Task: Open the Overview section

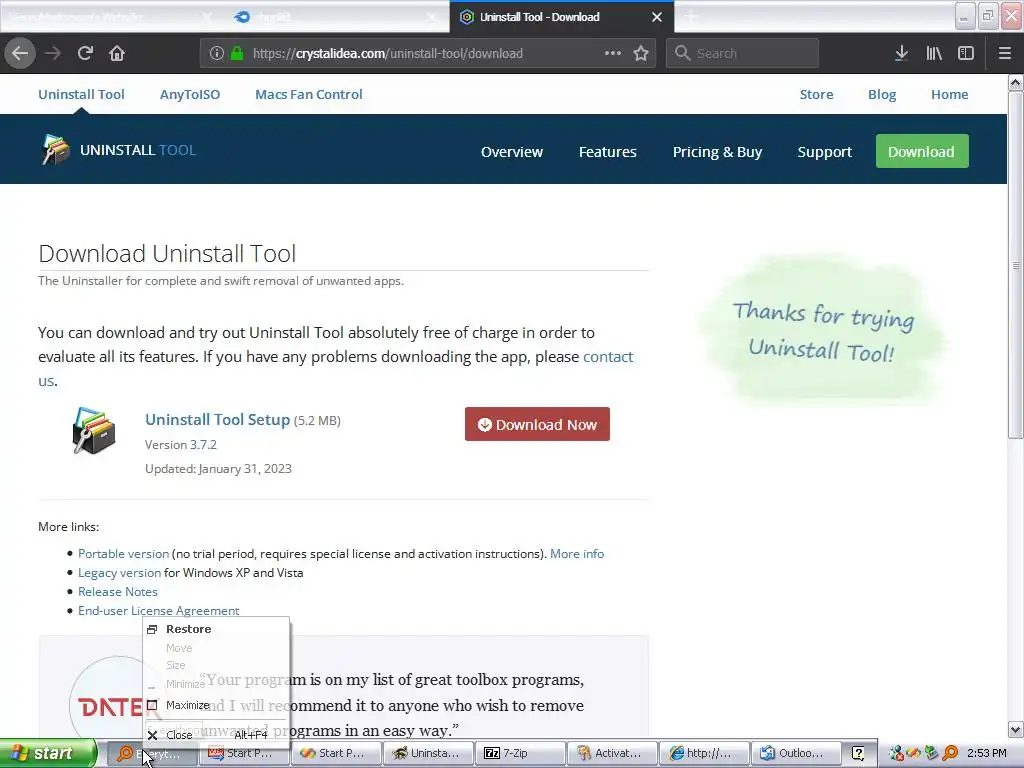Action: pyautogui.click(x=512, y=152)
